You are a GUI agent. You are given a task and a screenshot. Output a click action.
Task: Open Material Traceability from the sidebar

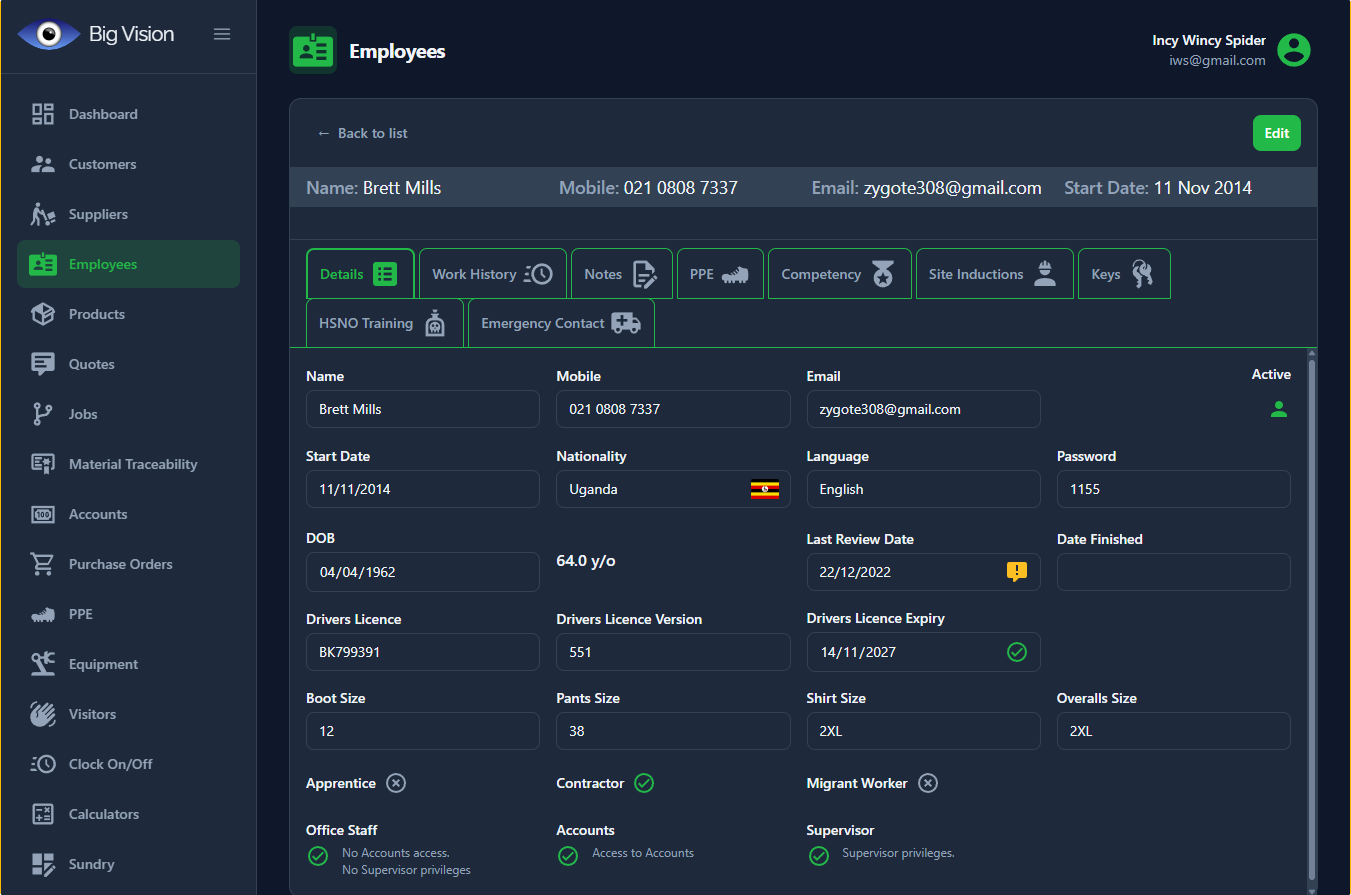(132, 464)
